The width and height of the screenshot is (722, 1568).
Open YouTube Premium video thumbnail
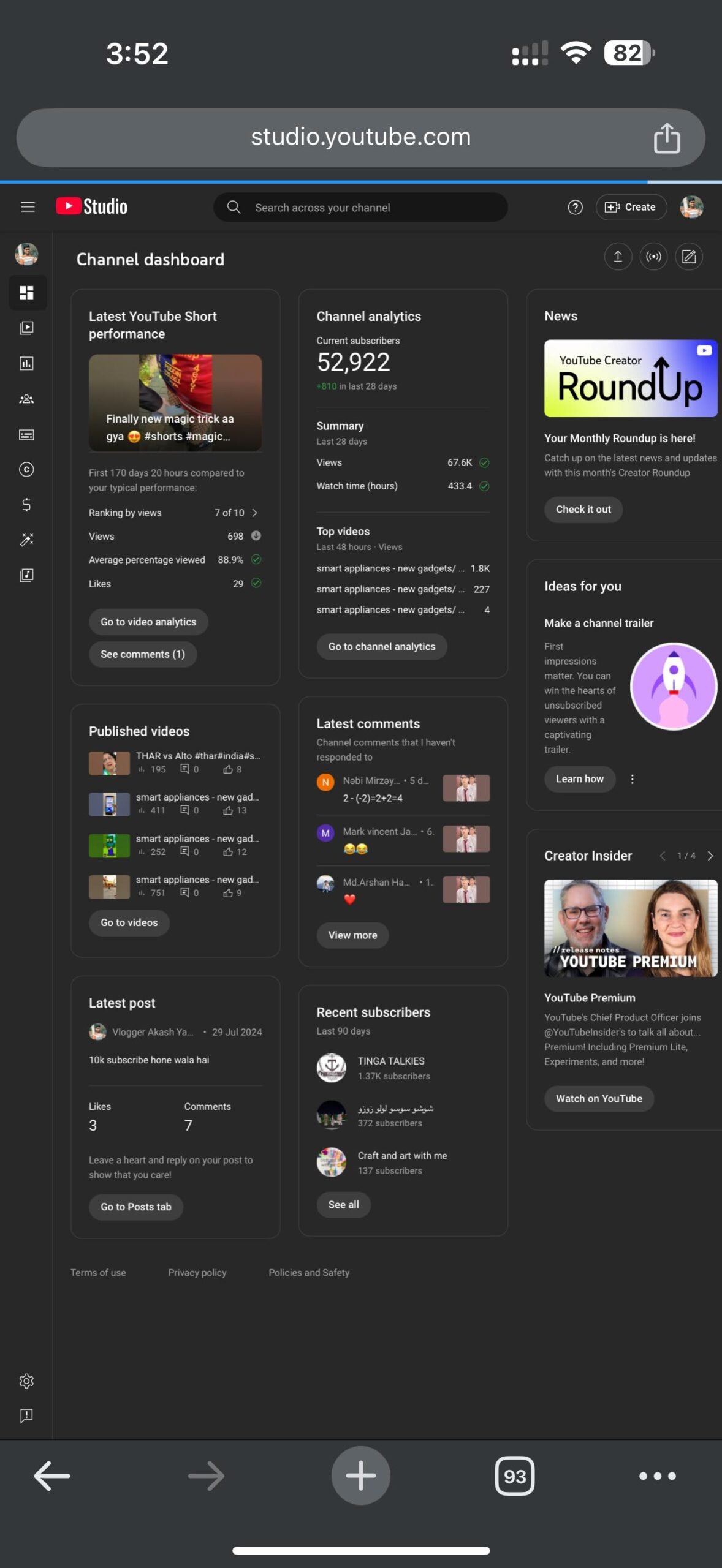pos(631,928)
